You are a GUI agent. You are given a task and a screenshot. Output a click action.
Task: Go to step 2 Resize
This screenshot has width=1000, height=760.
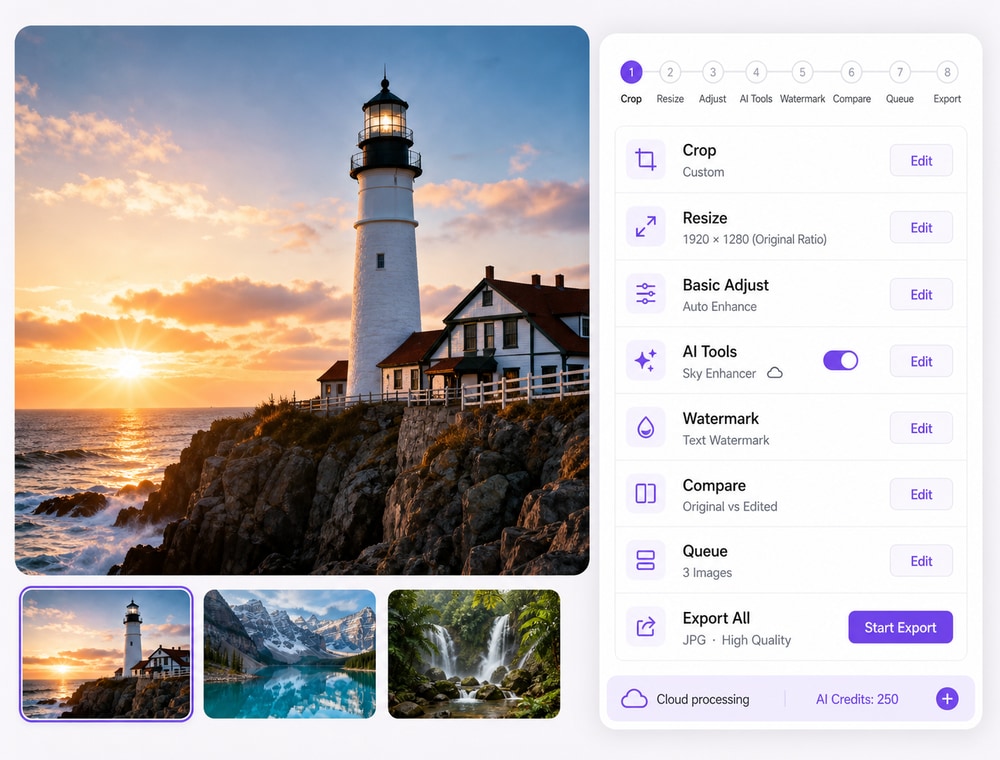(x=670, y=72)
